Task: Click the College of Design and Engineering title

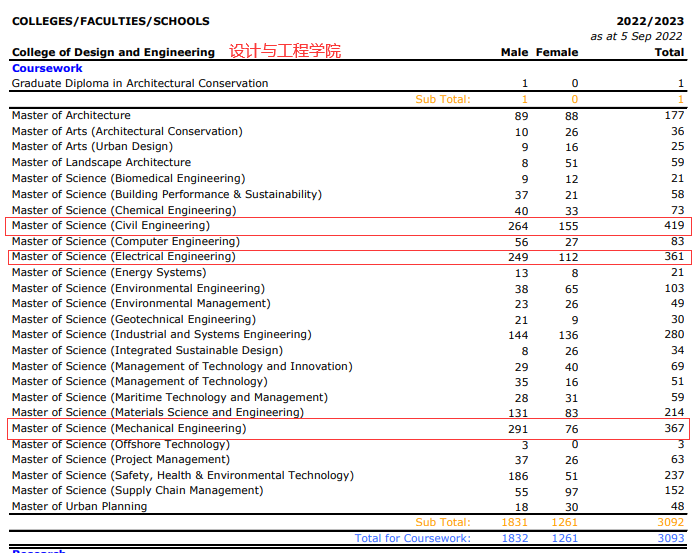Action: 113,52
